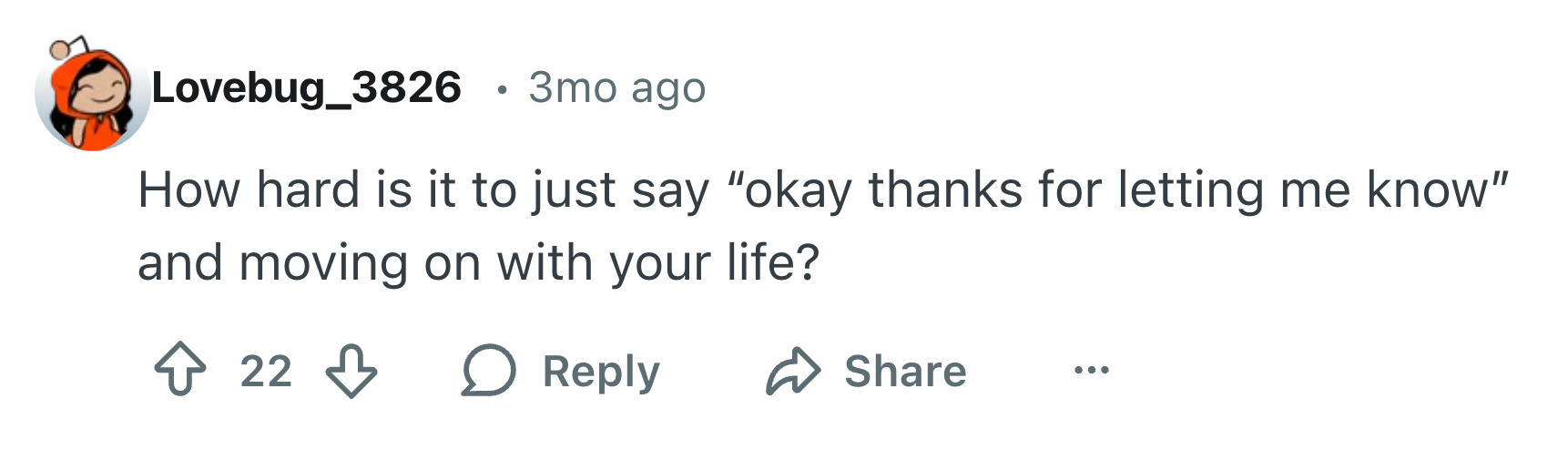1568x450 pixels.
Task: Click the quoted phrase "okay thanks for letting me know"
Action: (1118, 190)
